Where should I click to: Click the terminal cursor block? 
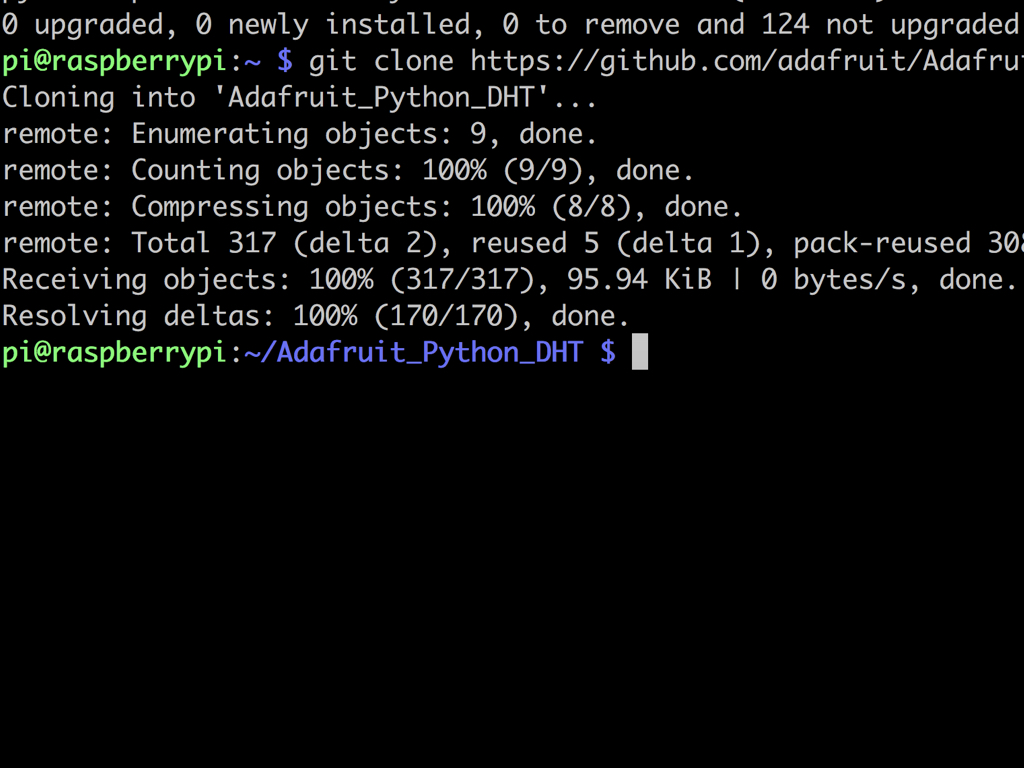[x=640, y=351]
